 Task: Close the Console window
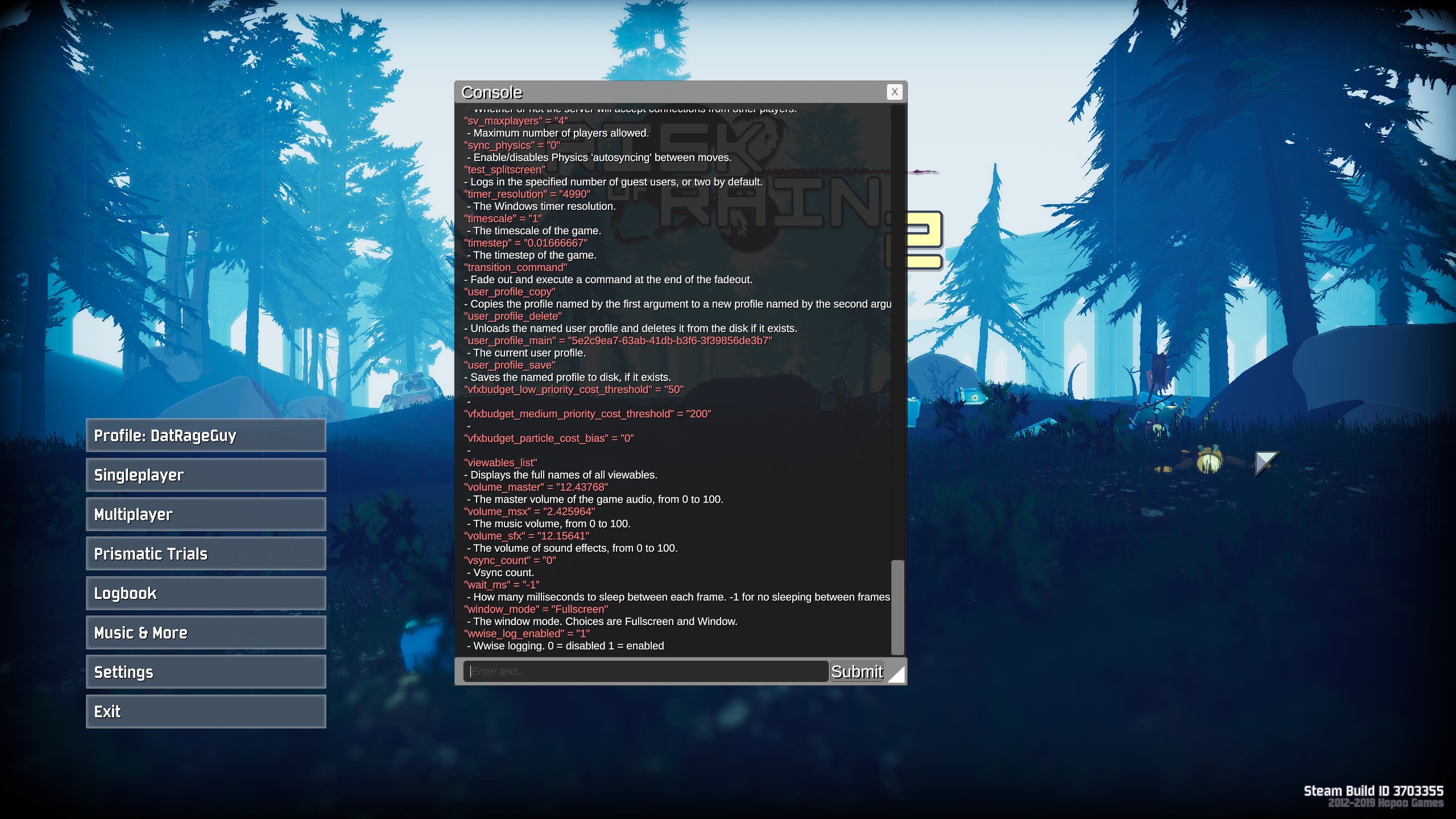pos(894,92)
